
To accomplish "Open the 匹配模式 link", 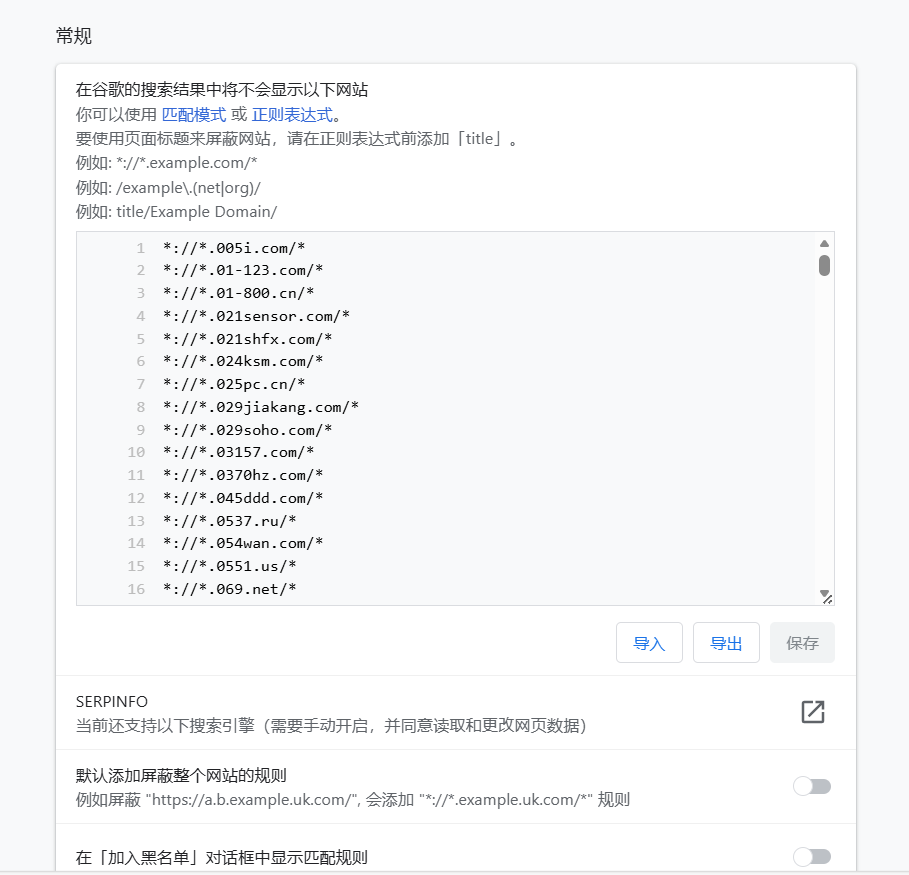I will click(x=194, y=114).
